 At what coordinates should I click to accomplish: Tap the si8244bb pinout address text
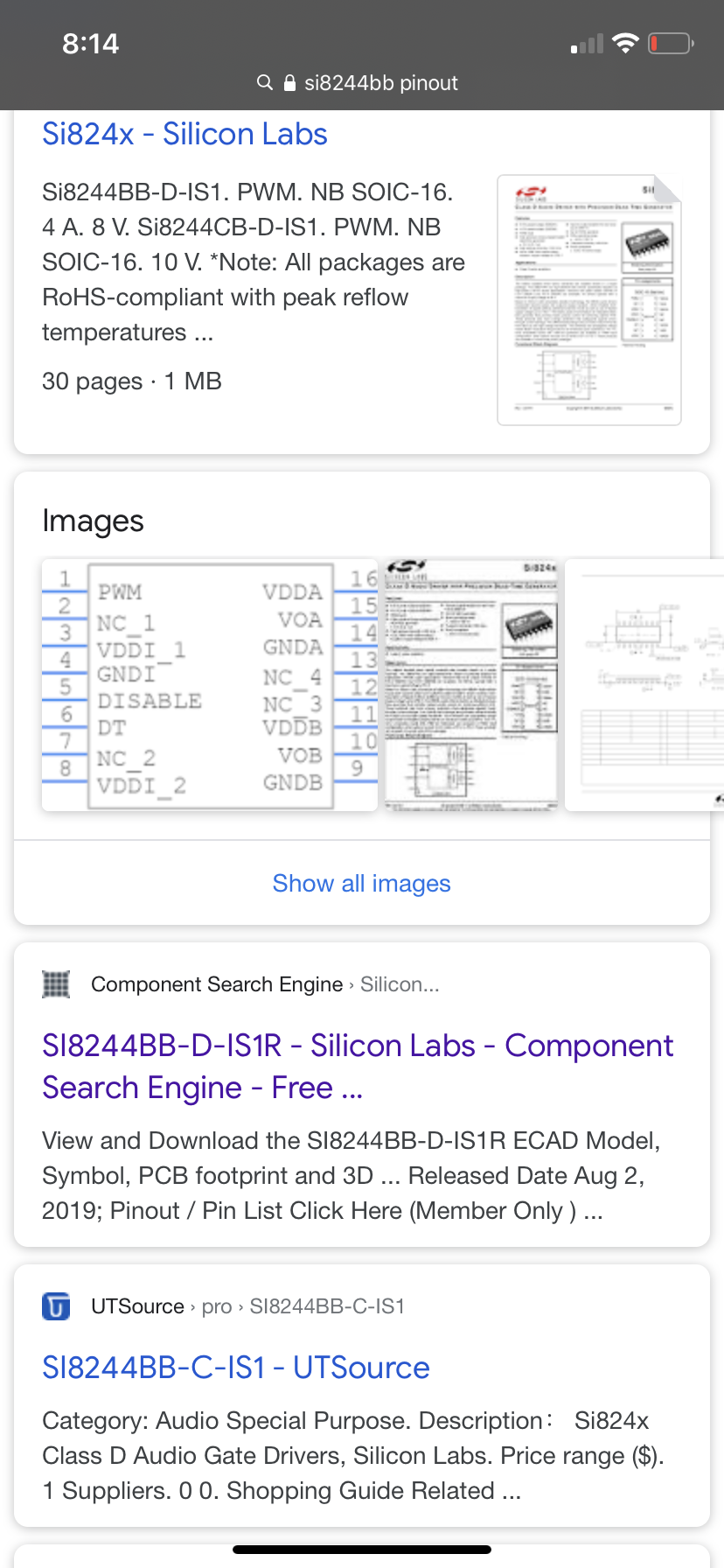380,83
